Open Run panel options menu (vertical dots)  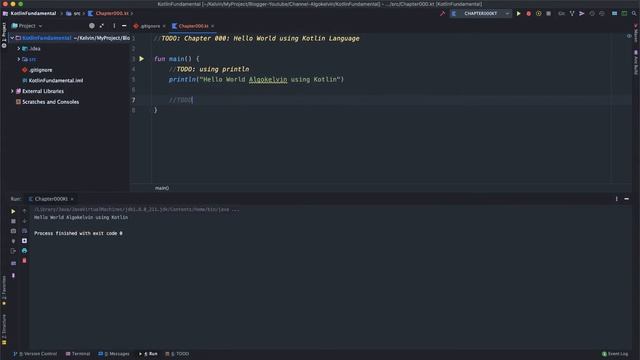(x=616, y=199)
